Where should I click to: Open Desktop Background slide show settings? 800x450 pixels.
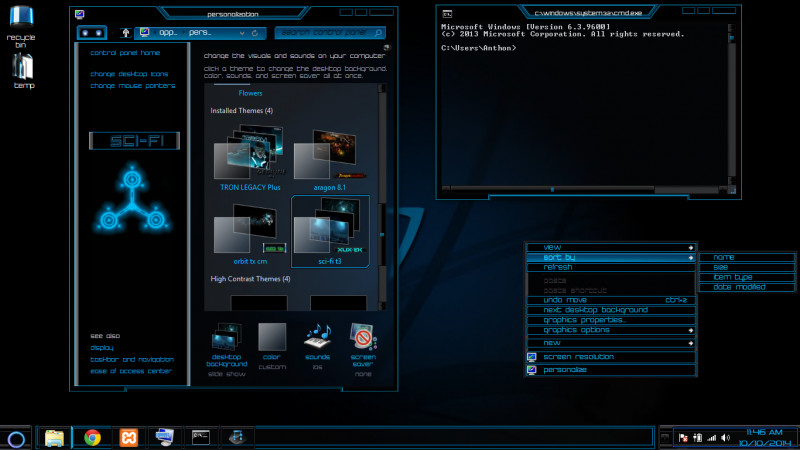pyautogui.click(x=227, y=350)
